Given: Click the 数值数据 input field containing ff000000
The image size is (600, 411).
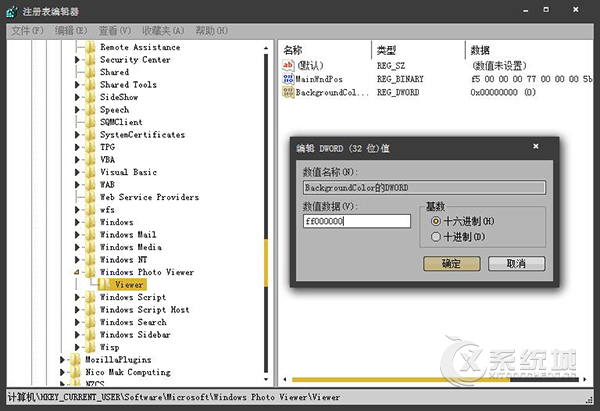Looking at the screenshot, I should [357, 221].
